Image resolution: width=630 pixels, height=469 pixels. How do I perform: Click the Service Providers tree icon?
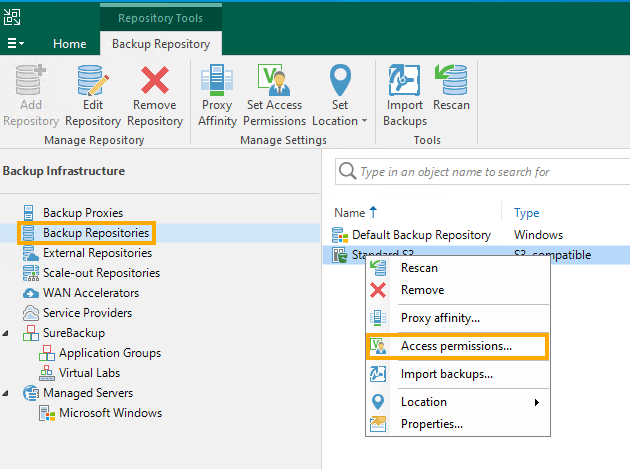tap(31, 313)
